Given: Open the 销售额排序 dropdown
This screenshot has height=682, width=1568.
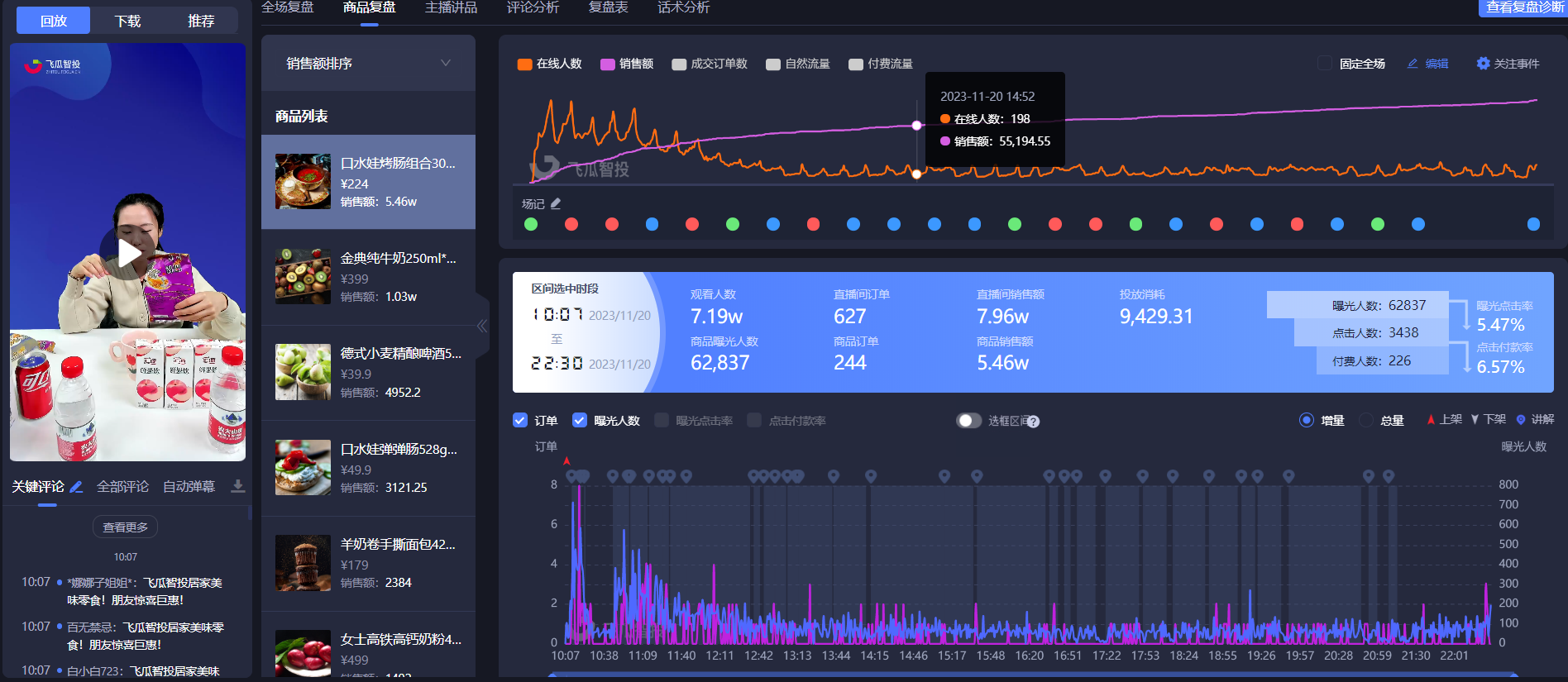Looking at the screenshot, I should [x=368, y=63].
